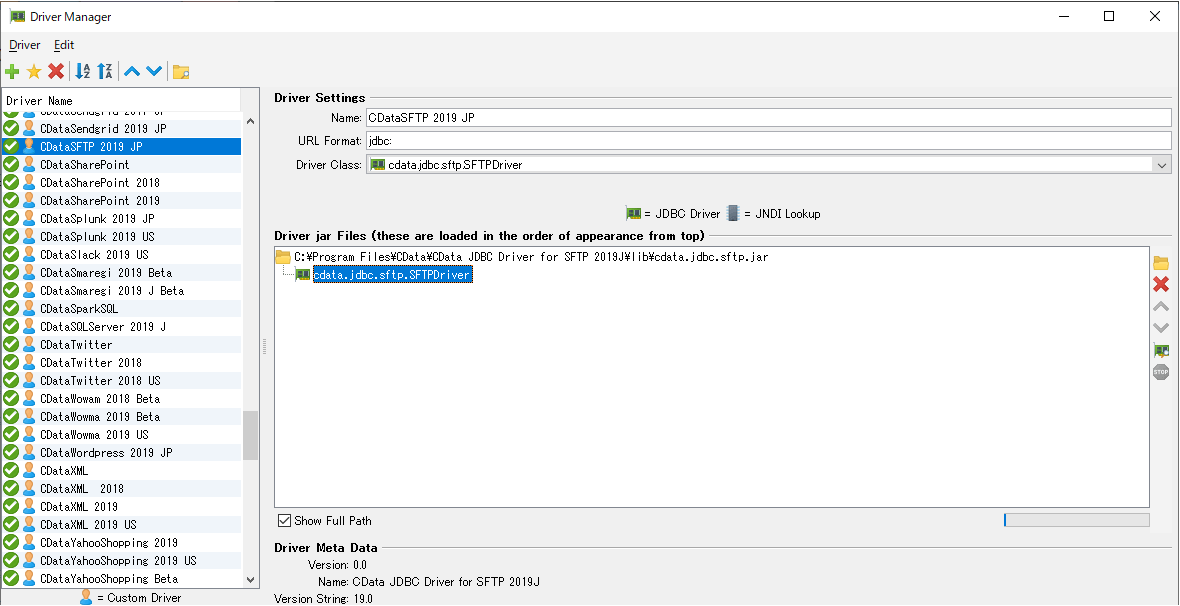Viewport: 1180px width, 606px height.
Task: Click the jar loading progress bar
Action: coord(1076,520)
